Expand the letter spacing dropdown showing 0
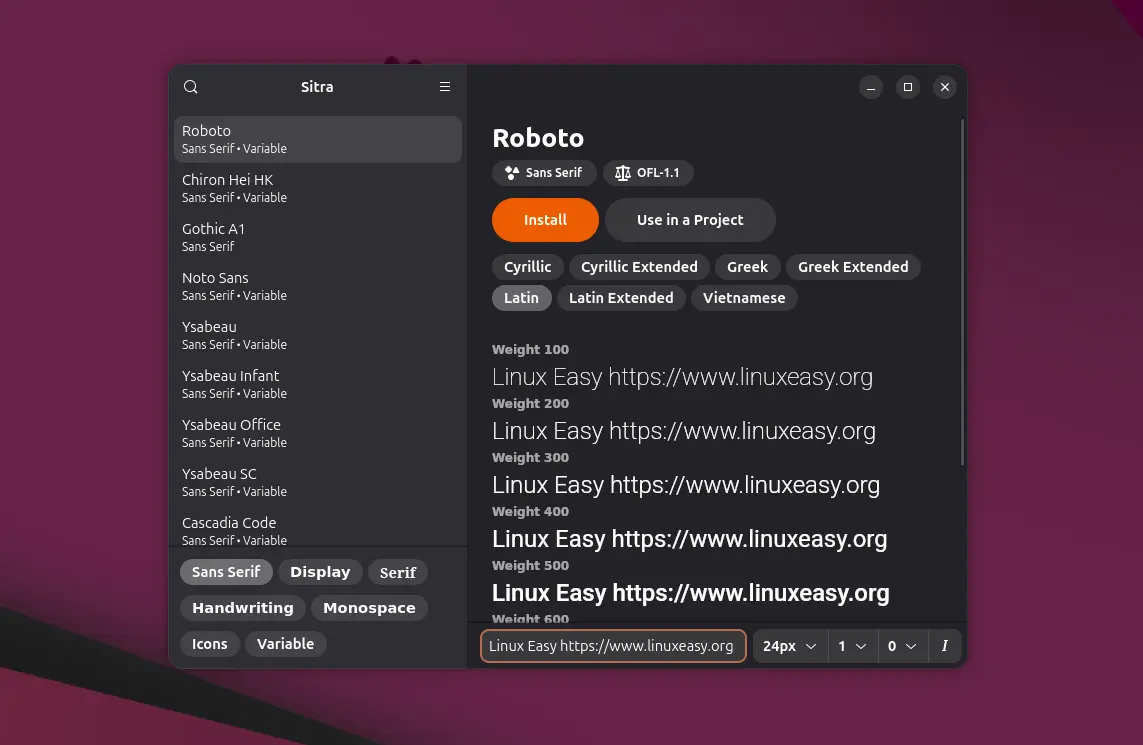Screen dimensions: 1143x745 tap(902, 645)
